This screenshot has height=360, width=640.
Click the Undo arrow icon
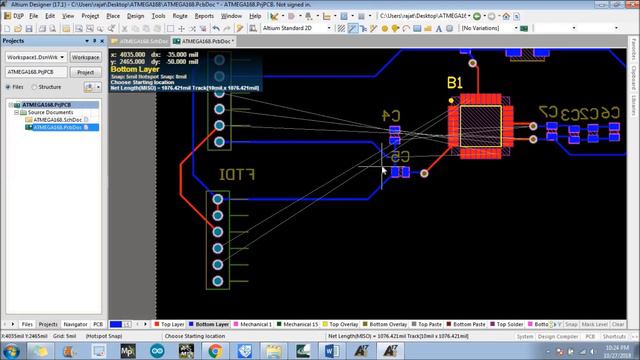click(x=216, y=29)
